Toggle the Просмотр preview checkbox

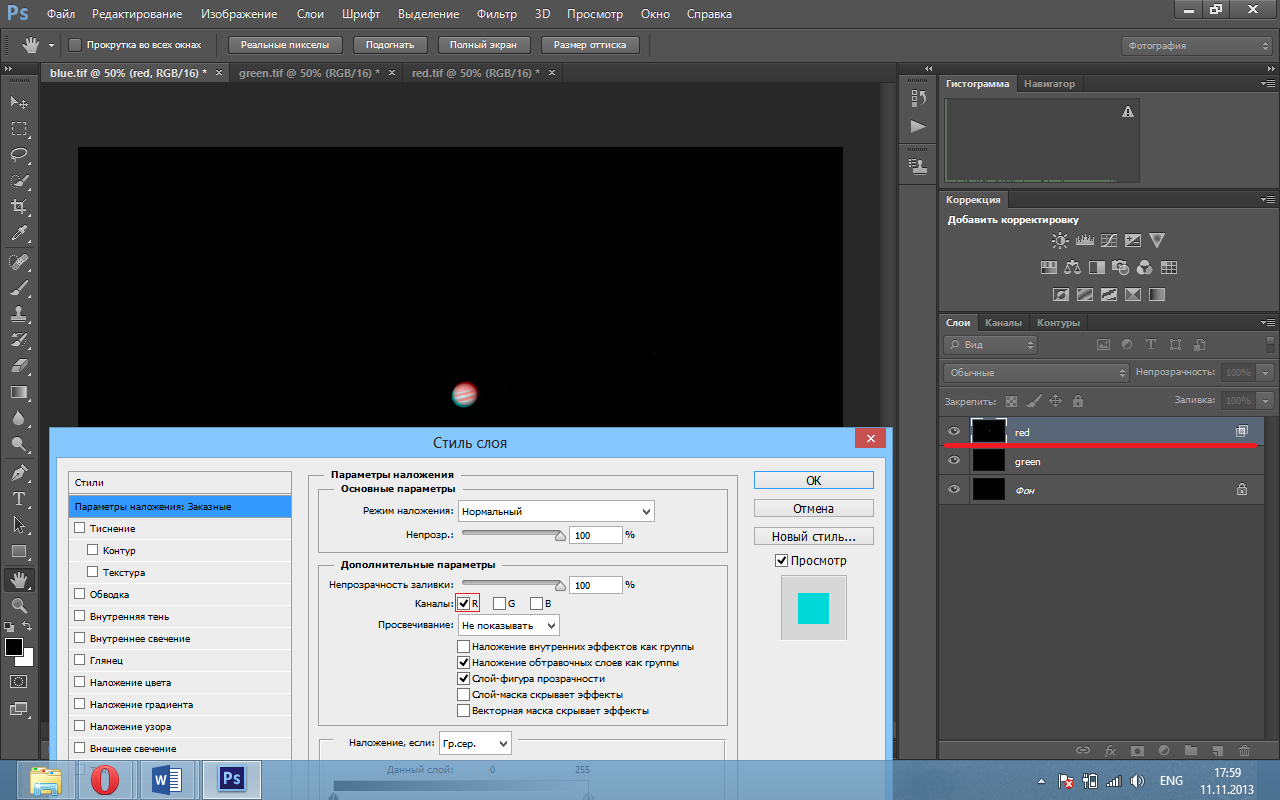coord(782,561)
